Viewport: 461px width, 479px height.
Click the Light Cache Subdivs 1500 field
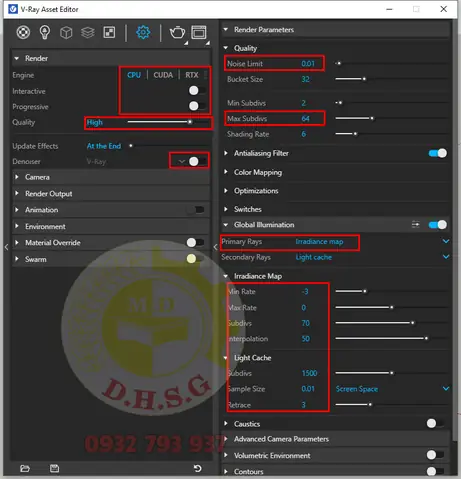tap(309, 373)
